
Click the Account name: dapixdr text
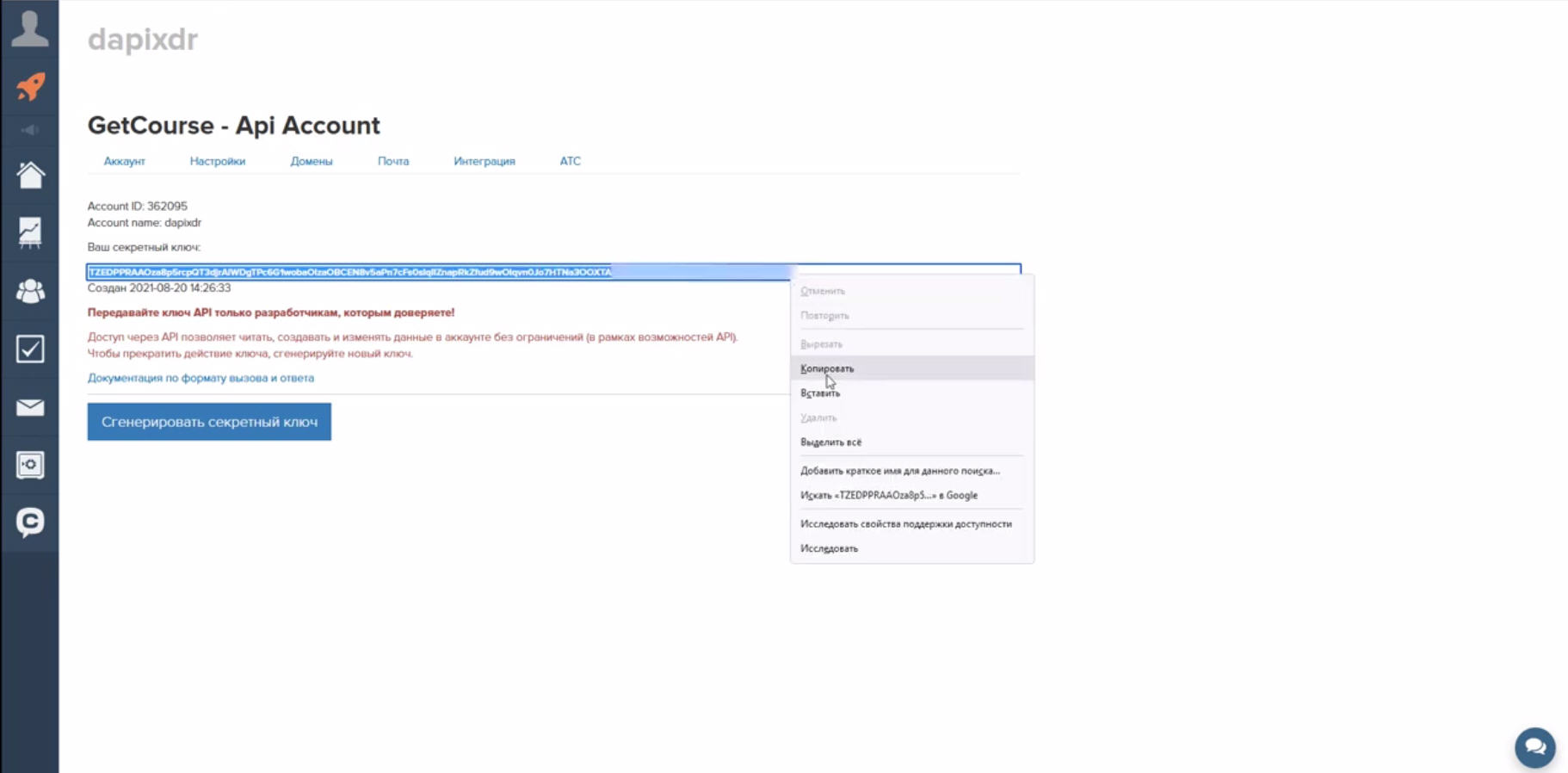(x=144, y=222)
